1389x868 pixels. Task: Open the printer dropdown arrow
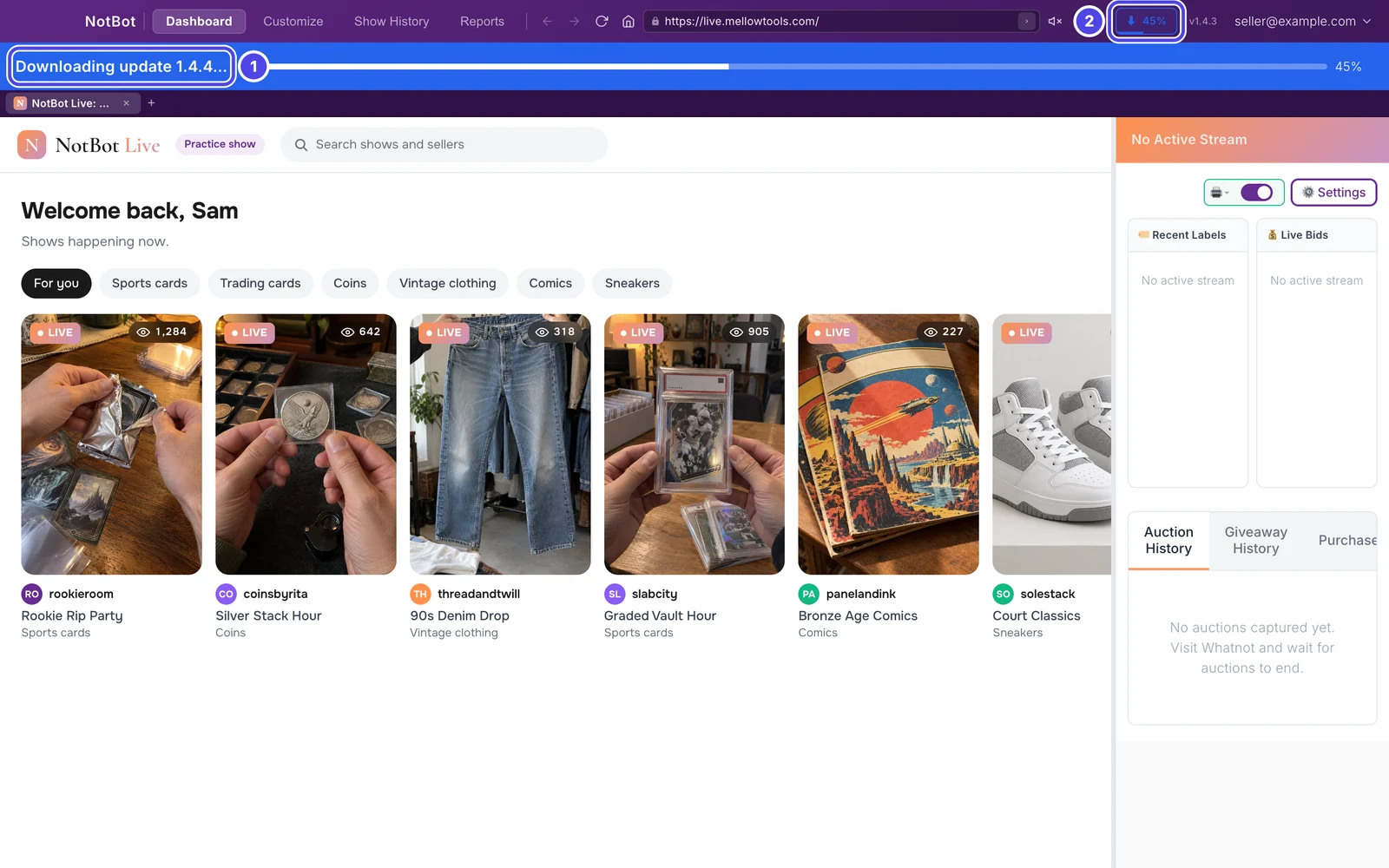coord(1227,193)
